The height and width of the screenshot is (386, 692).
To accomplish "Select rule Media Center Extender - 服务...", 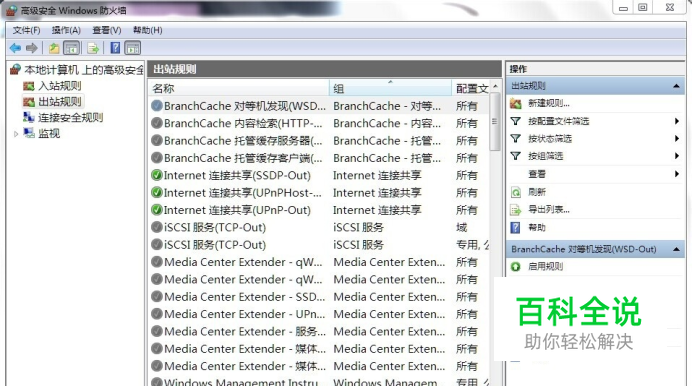I will click(244, 331).
